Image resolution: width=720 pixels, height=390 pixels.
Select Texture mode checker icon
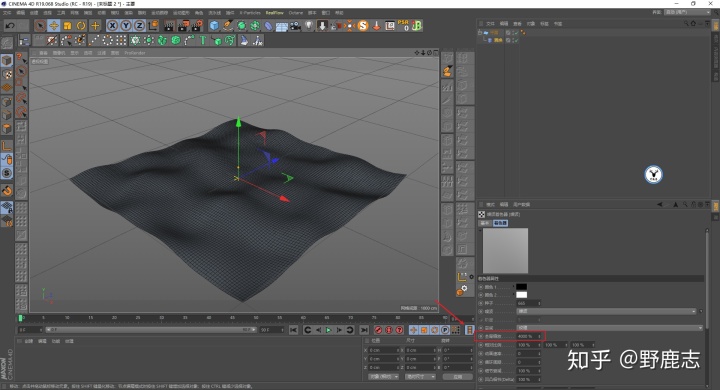pos(6,74)
